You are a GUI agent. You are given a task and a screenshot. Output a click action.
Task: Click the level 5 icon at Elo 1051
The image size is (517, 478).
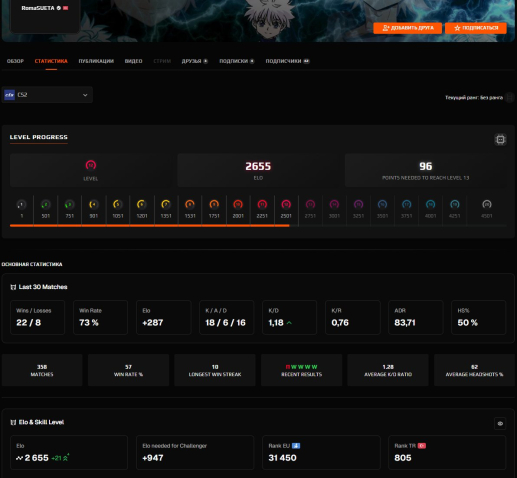click(x=118, y=204)
